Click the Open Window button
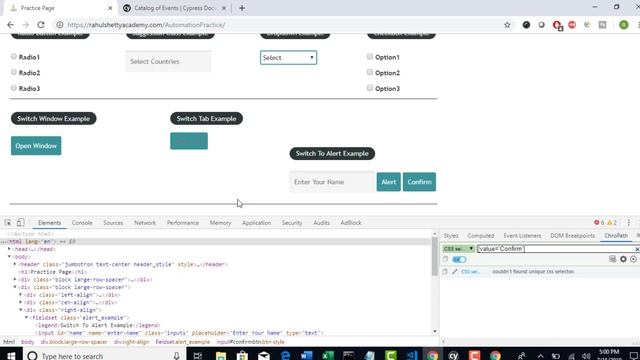640x360 pixels. click(x=36, y=146)
